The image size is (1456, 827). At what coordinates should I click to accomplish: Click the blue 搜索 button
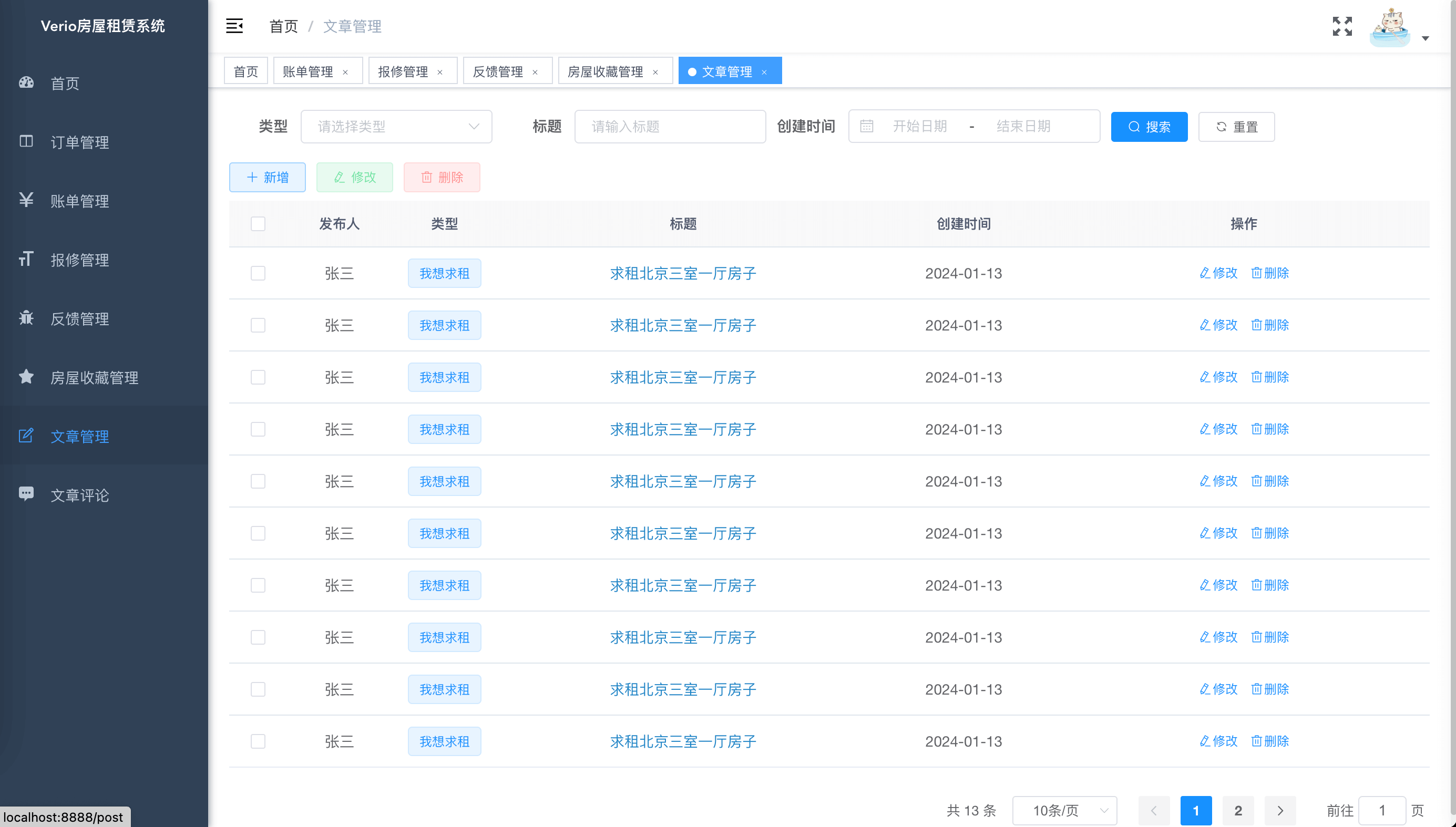[1149, 127]
